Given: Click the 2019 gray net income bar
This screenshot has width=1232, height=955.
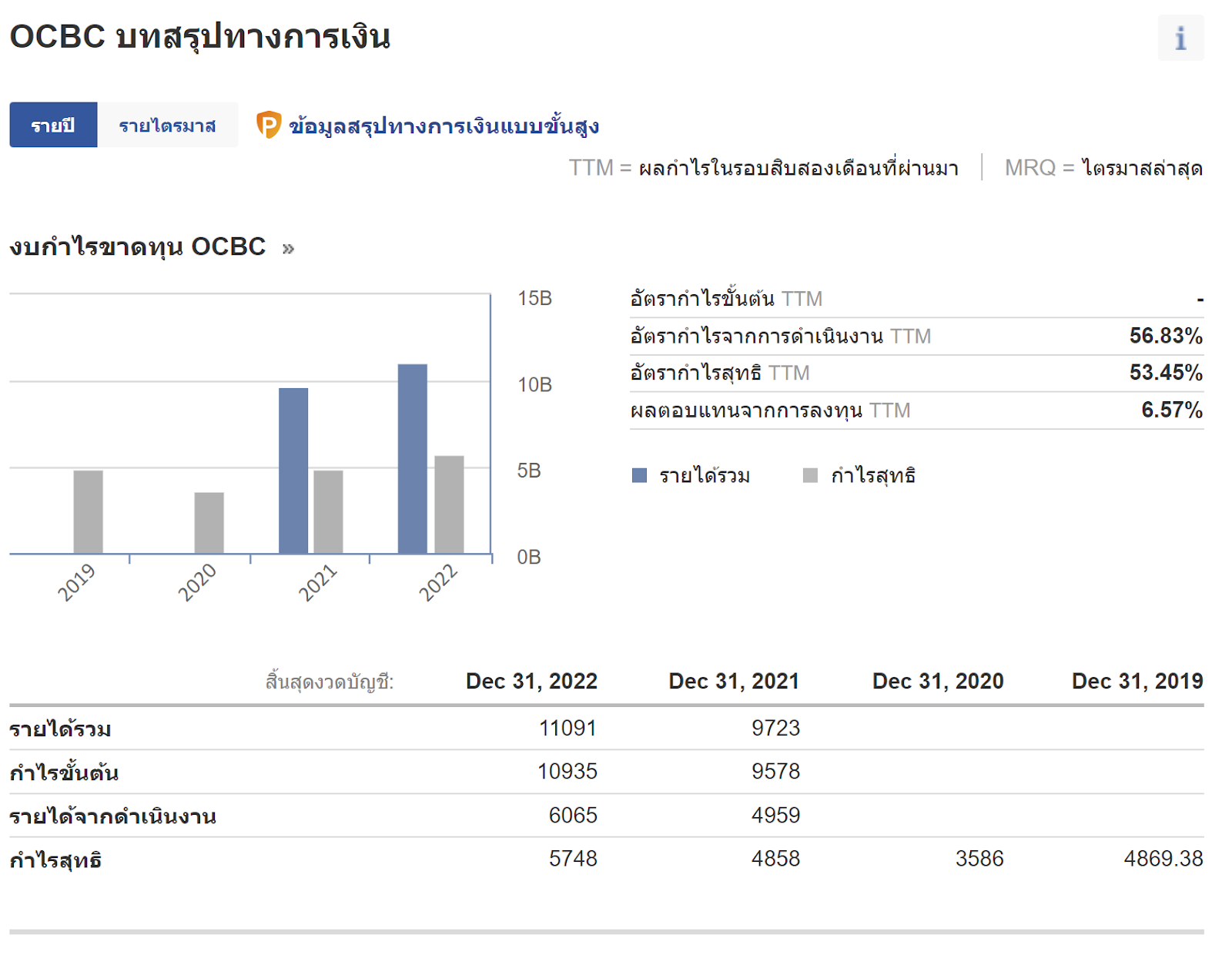Looking at the screenshot, I should (x=88, y=511).
